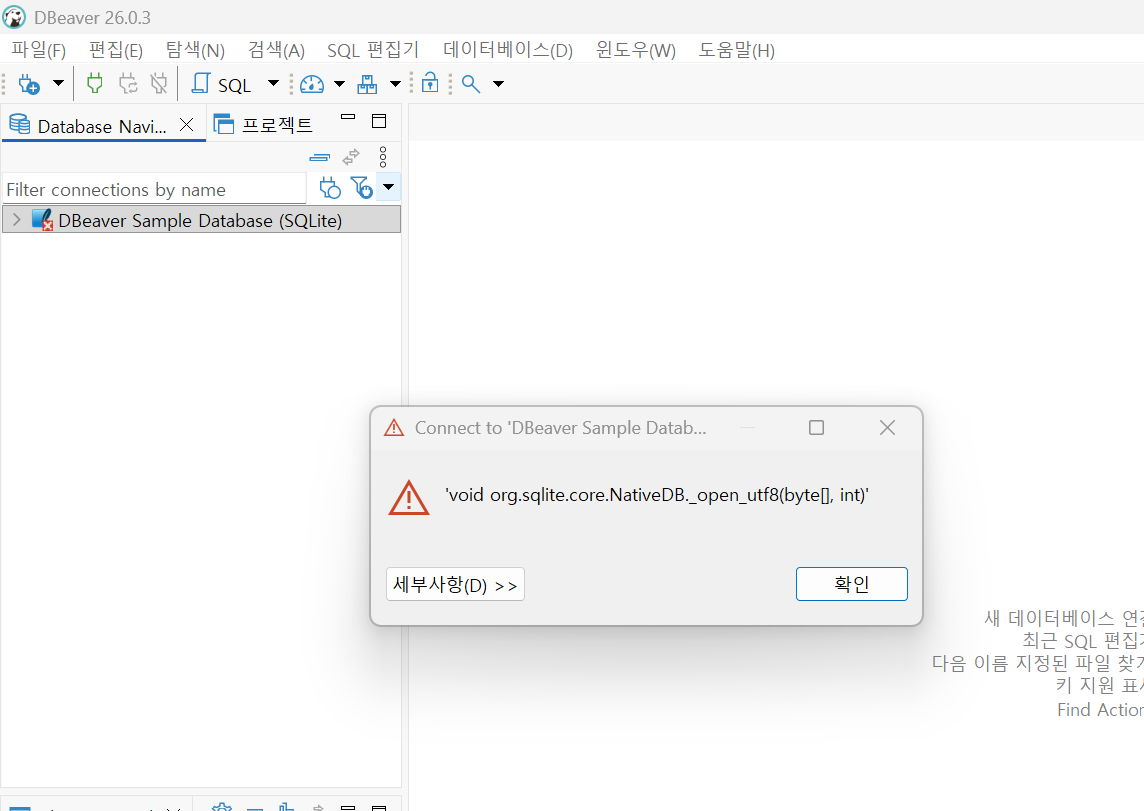
Task: Open the 검색(A) menu
Action: 276,50
